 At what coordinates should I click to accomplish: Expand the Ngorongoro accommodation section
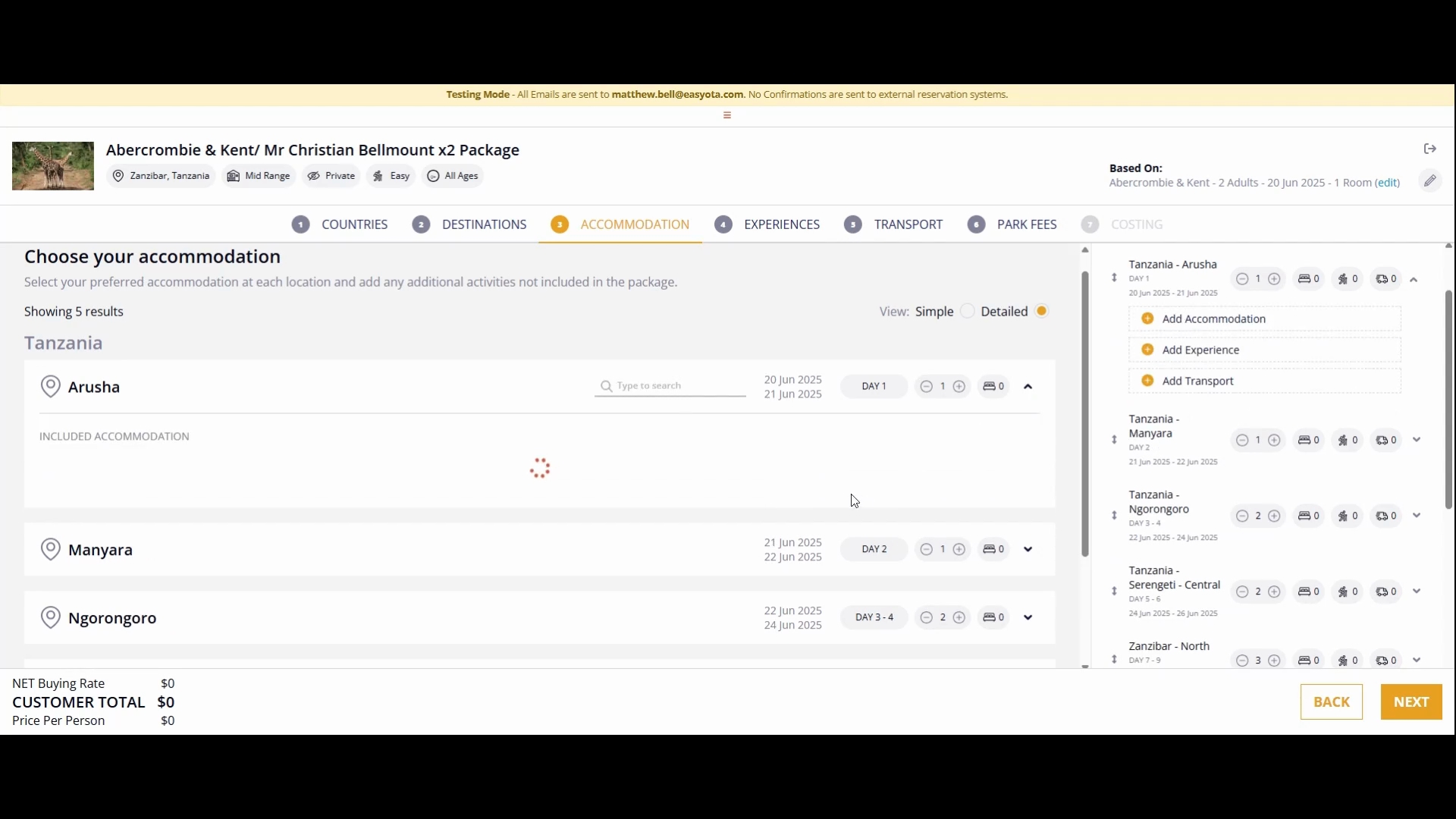[x=1028, y=618]
